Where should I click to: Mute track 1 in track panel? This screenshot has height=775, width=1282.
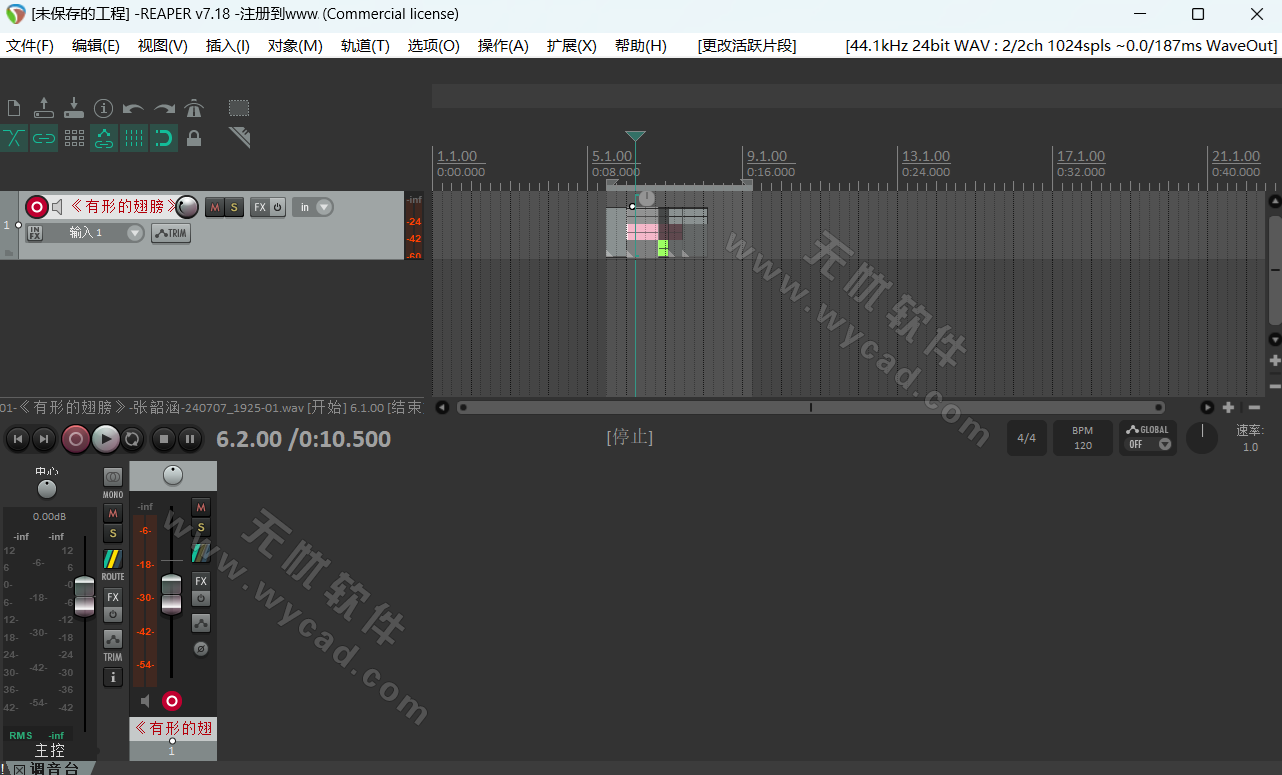[214, 207]
